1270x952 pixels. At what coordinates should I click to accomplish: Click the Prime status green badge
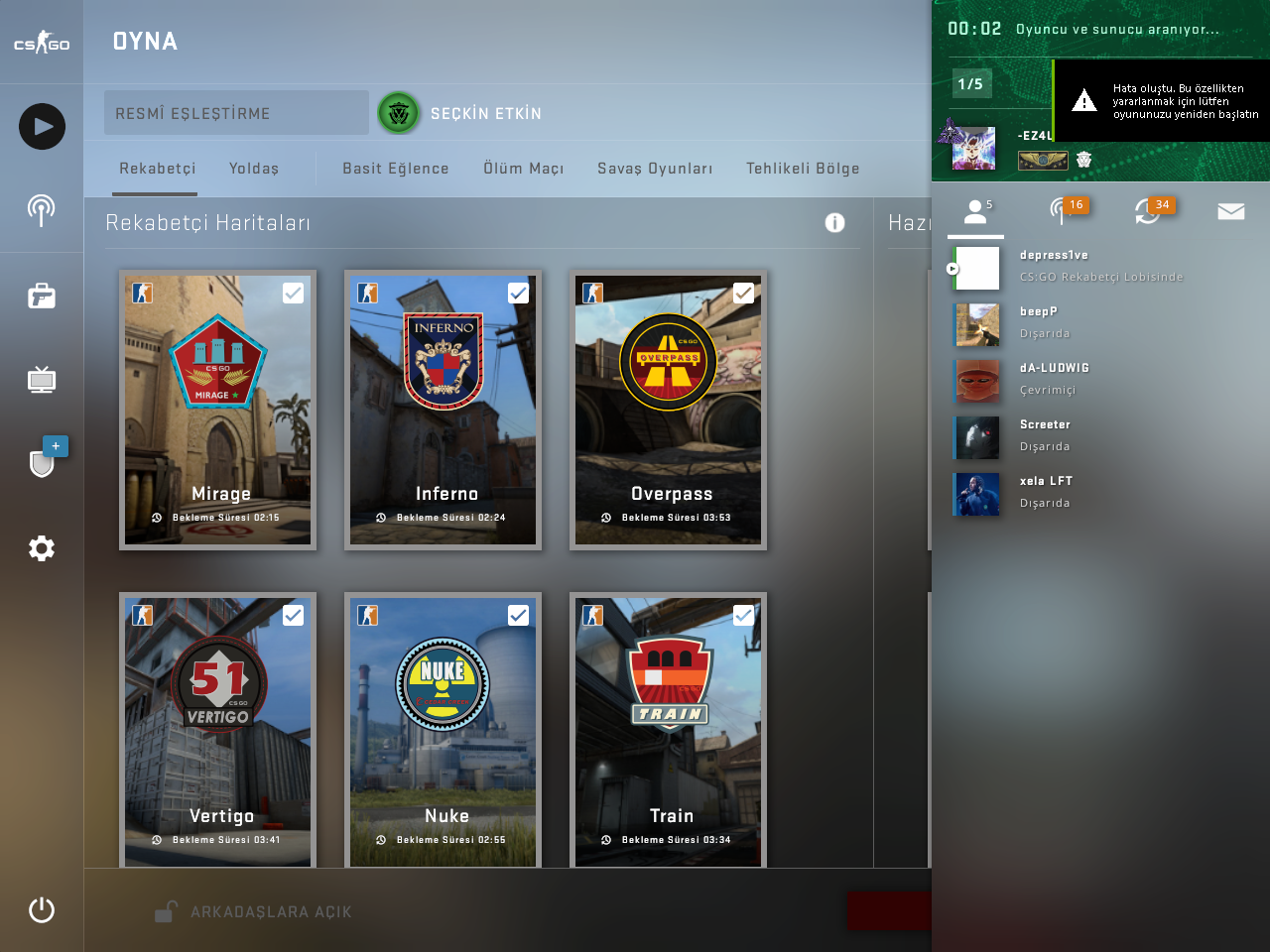pyautogui.click(x=399, y=113)
